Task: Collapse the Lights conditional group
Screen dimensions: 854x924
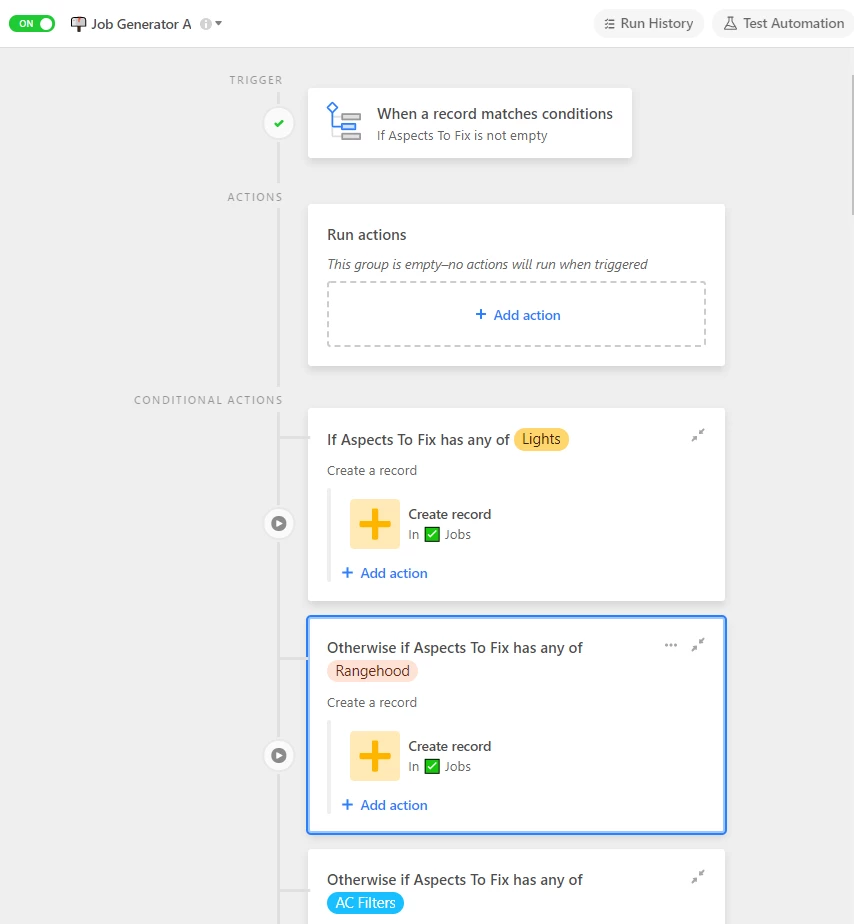Action: (698, 435)
